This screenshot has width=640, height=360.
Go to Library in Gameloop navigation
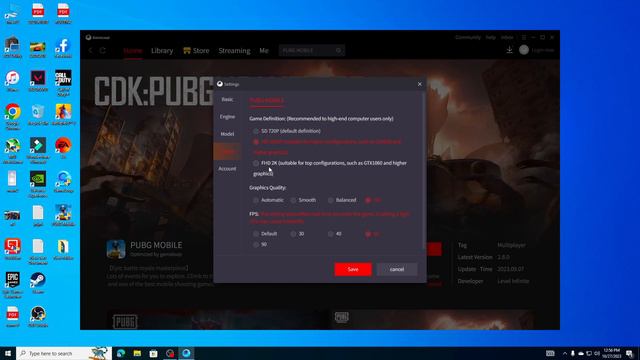(x=162, y=51)
